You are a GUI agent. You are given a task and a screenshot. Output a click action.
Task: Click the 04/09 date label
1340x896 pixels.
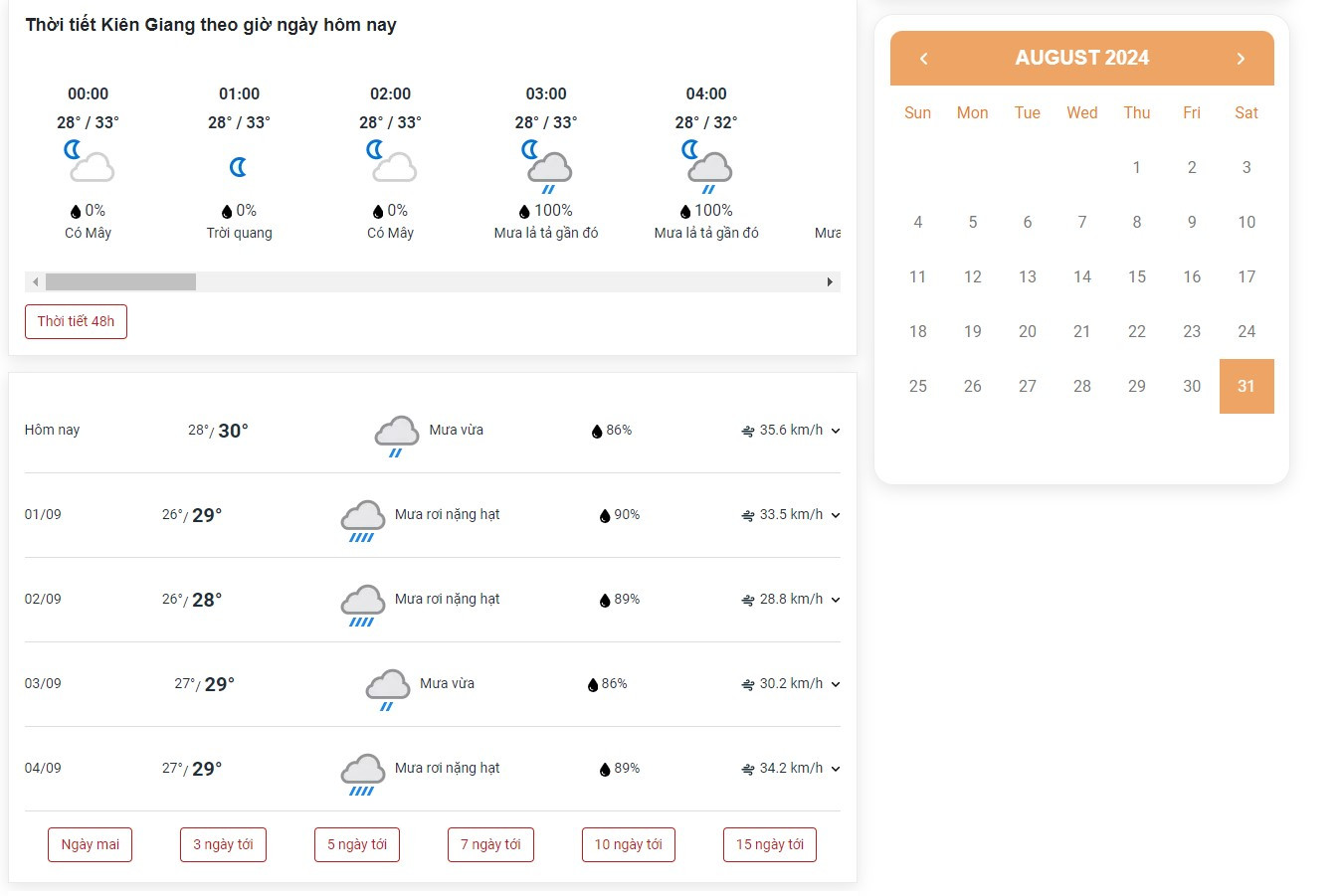[43, 769]
